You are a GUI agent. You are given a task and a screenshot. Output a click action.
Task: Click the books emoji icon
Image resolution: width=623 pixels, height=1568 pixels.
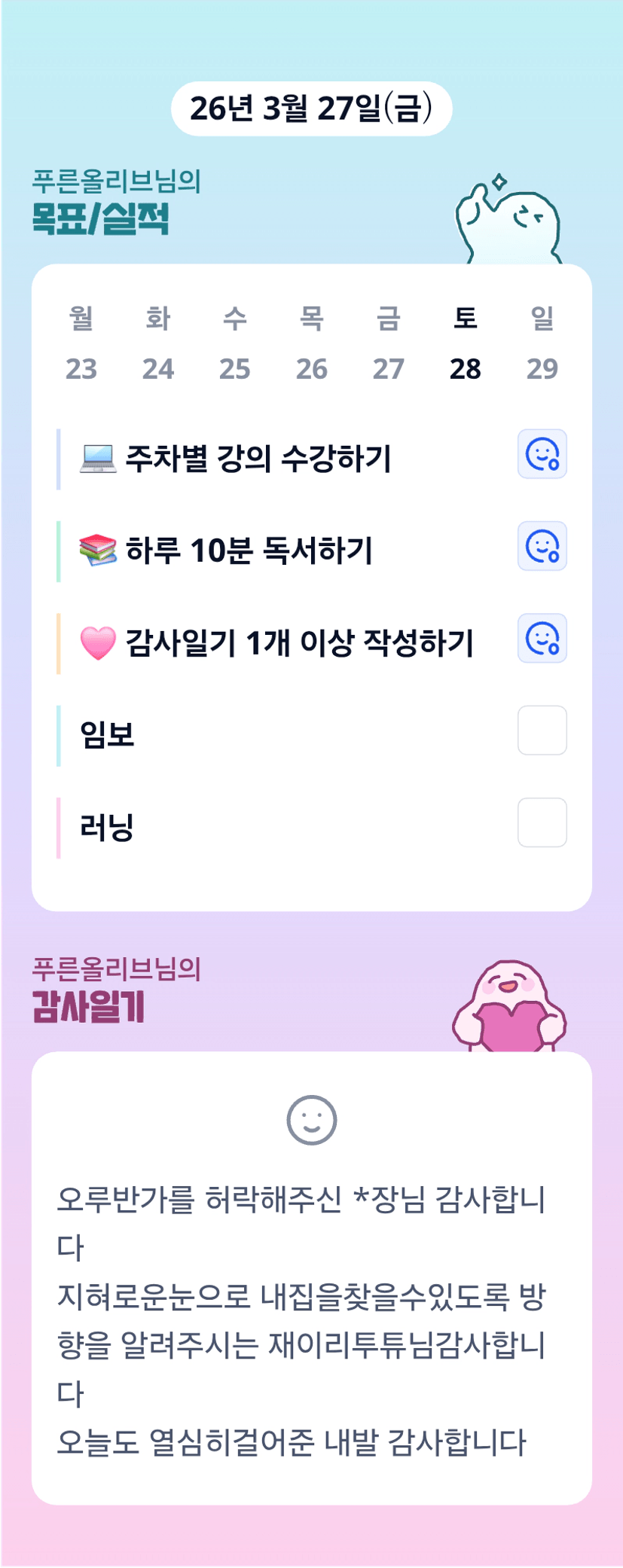98,550
